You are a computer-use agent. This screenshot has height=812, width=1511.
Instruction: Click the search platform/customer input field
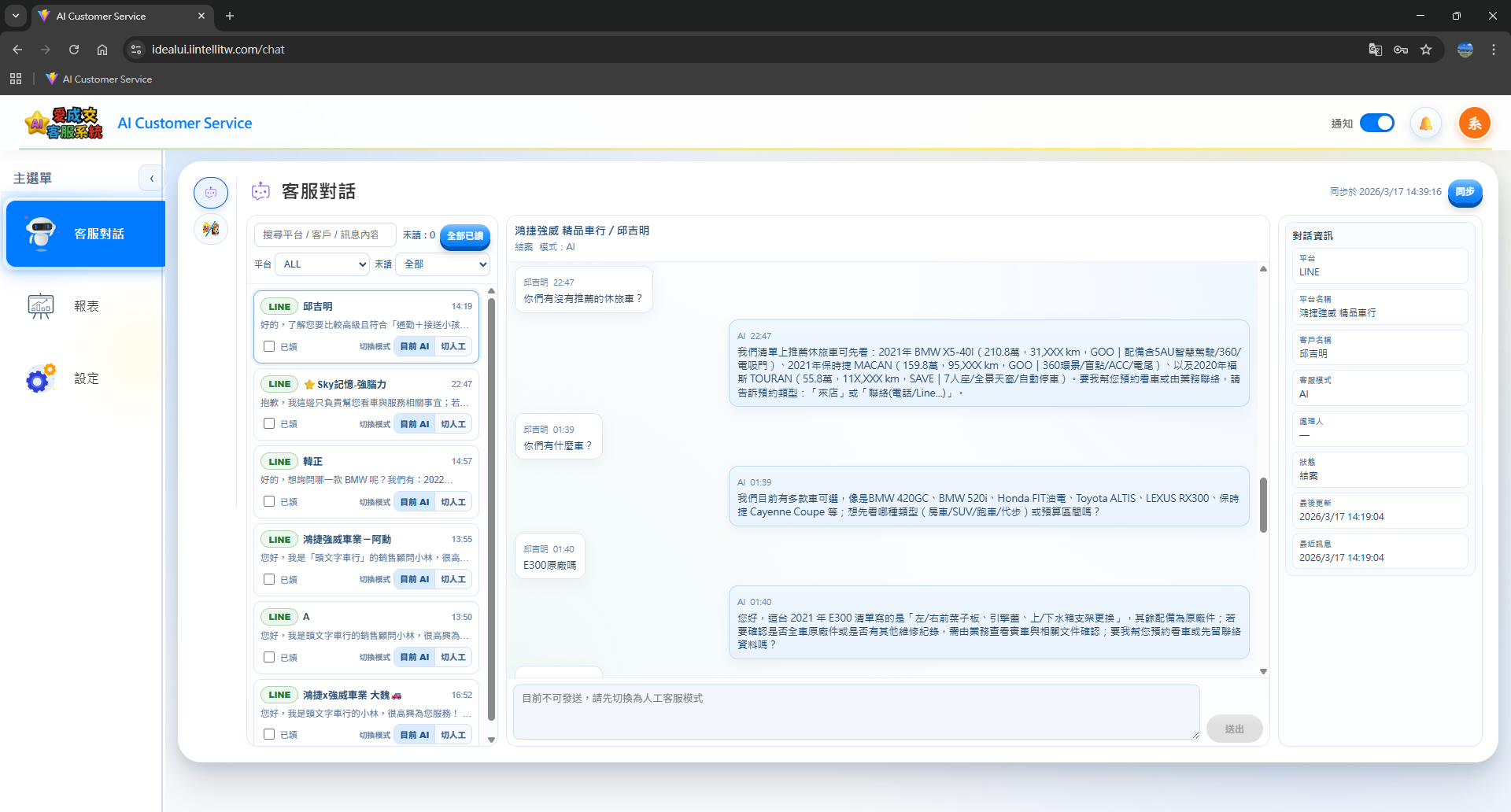[324, 235]
